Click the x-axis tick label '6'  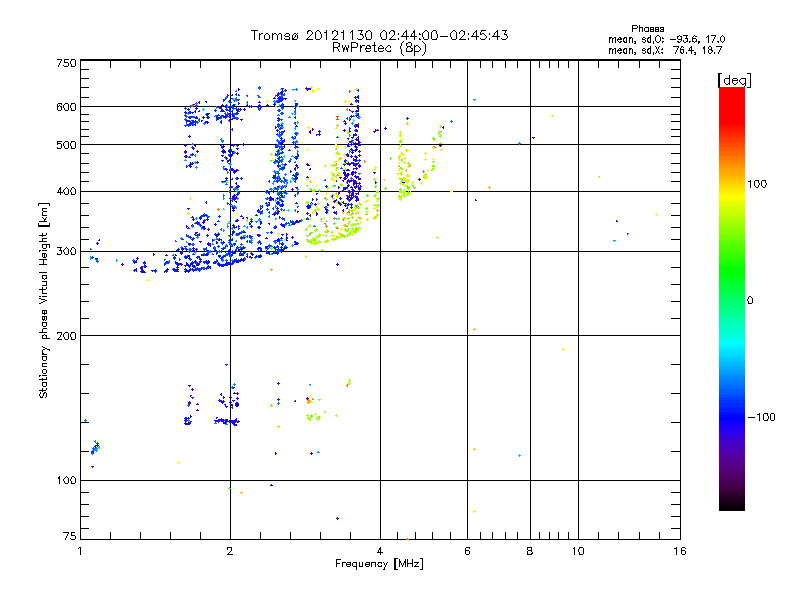click(x=467, y=551)
